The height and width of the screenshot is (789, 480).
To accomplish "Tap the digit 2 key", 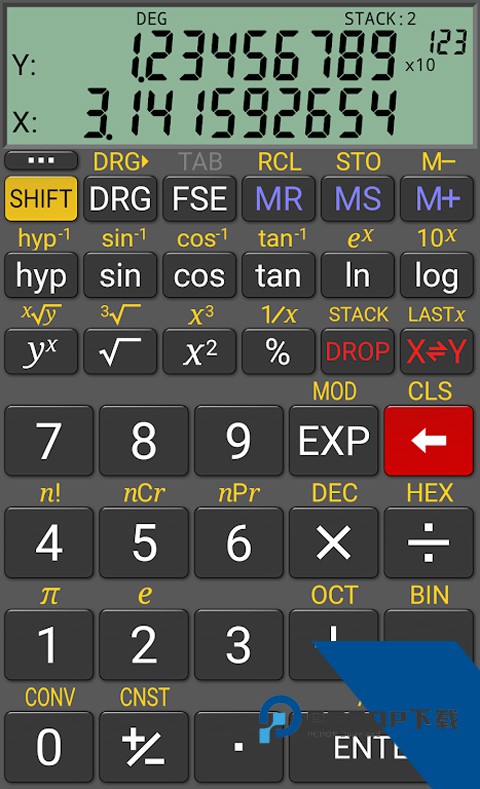I will [x=144, y=645].
